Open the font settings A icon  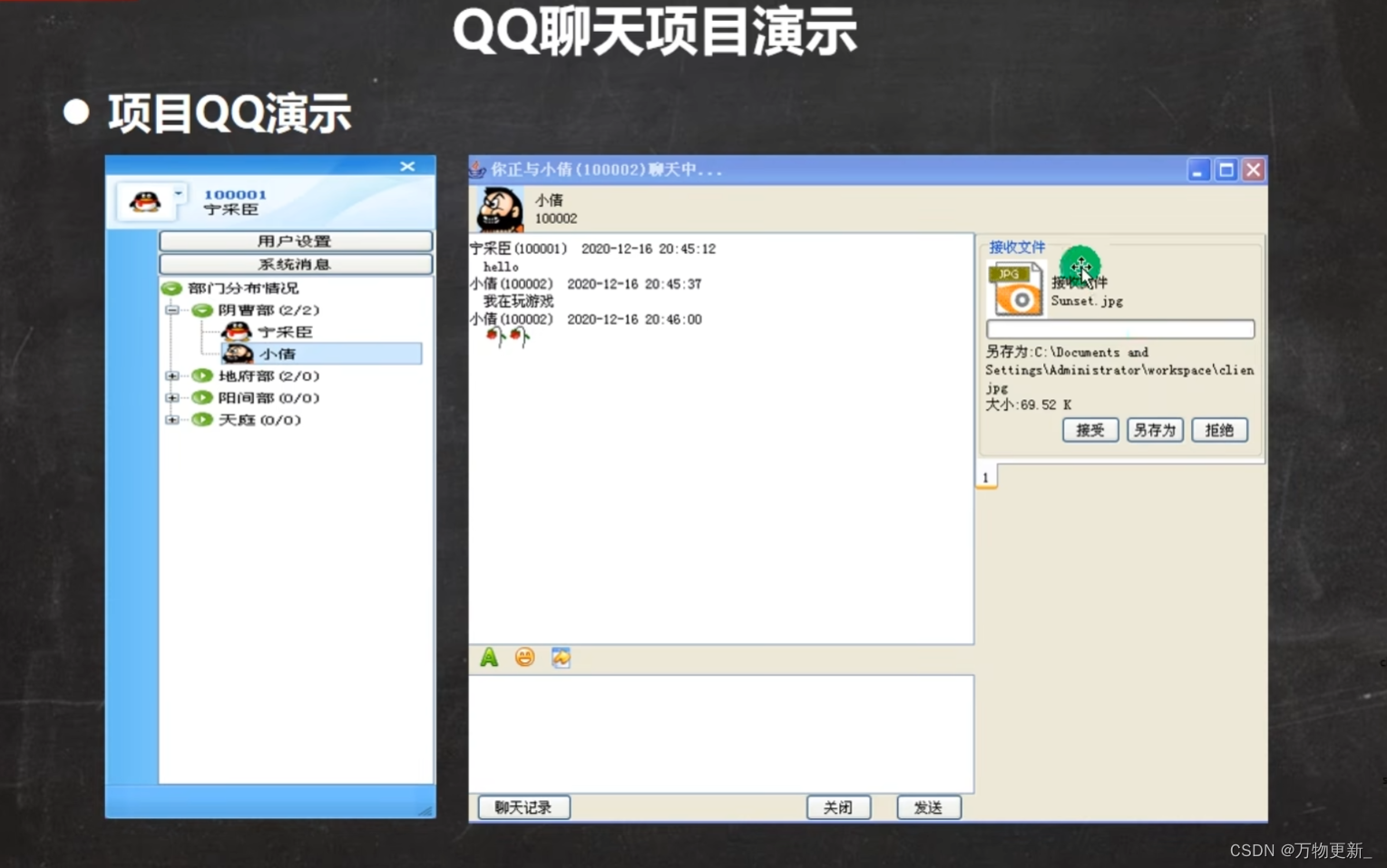tap(489, 658)
